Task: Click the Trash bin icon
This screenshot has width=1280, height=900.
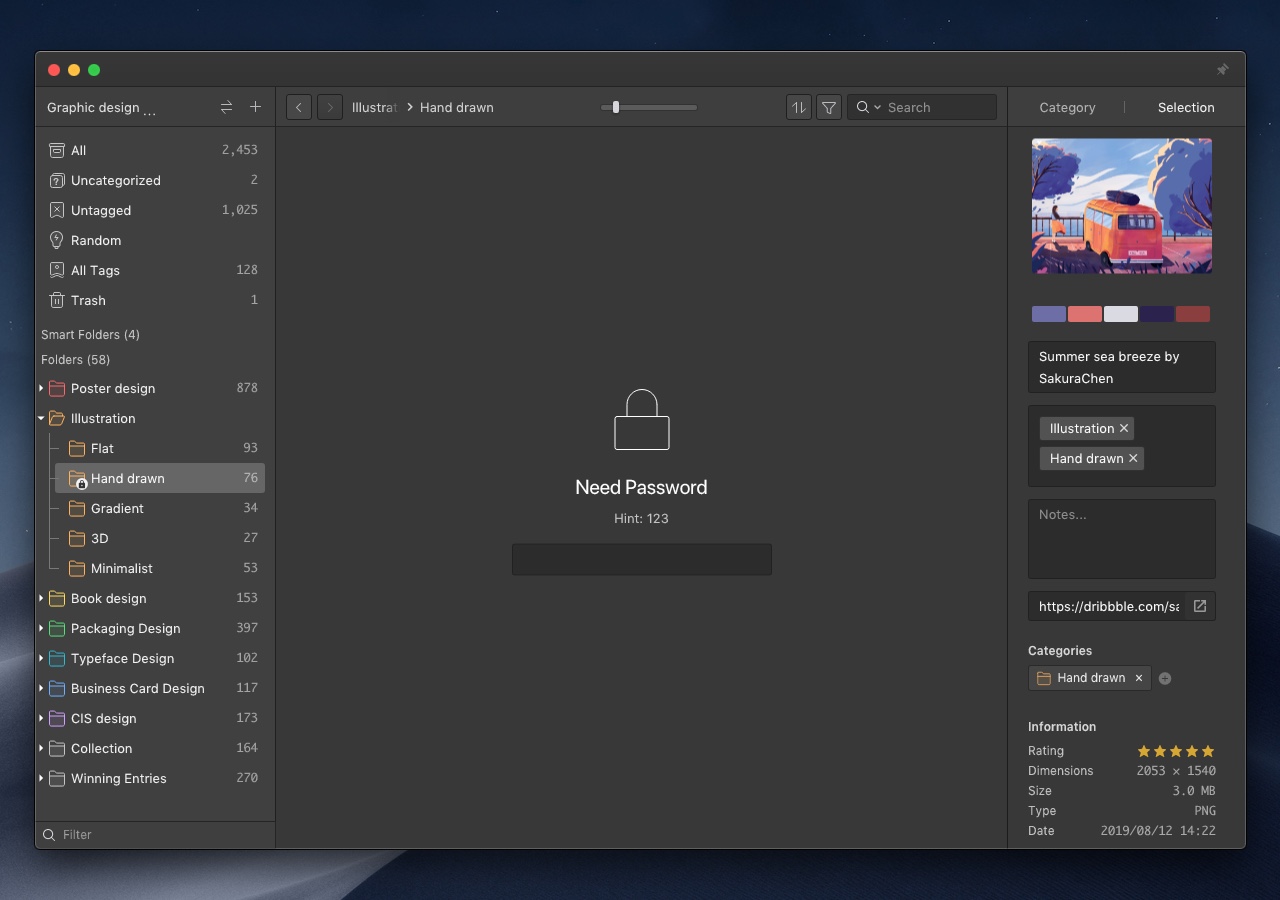Action: coord(57,300)
